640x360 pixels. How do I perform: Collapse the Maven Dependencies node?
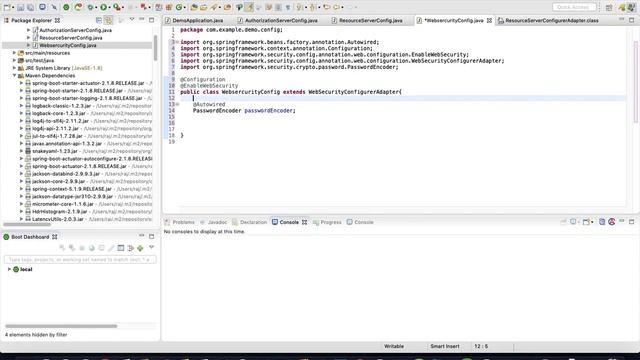tap(14, 76)
